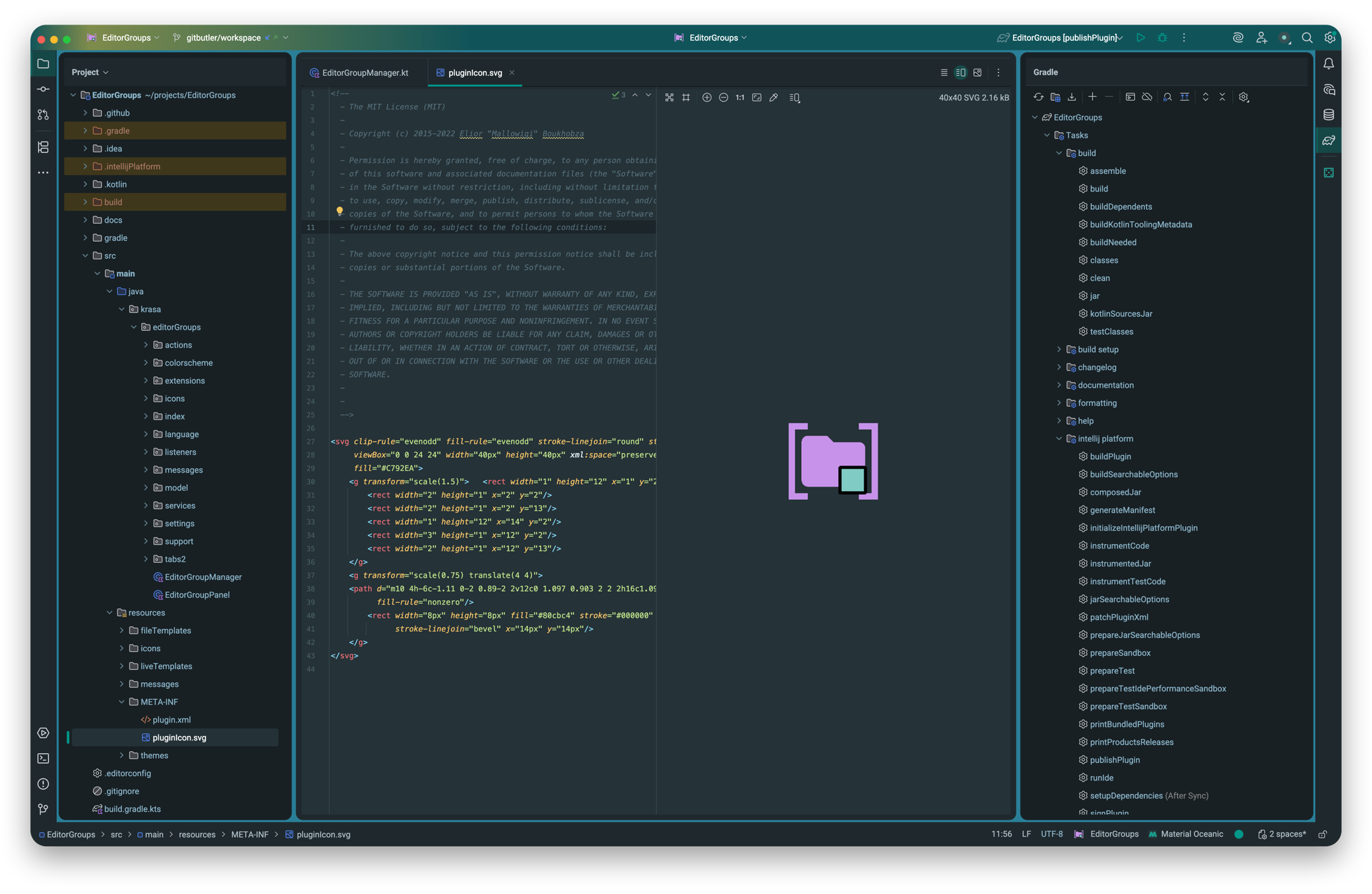Open Search Everywhere magnifier

pos(1307,38)
